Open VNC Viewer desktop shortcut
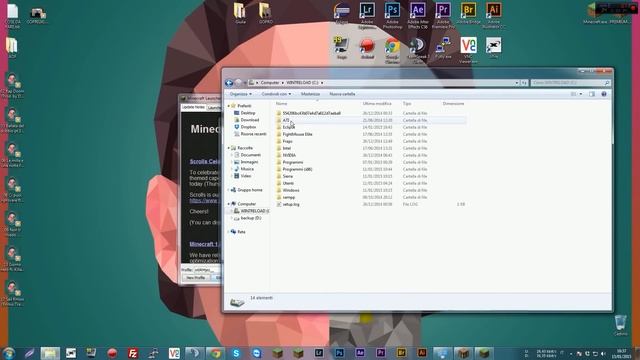 (x=468, y=51)
